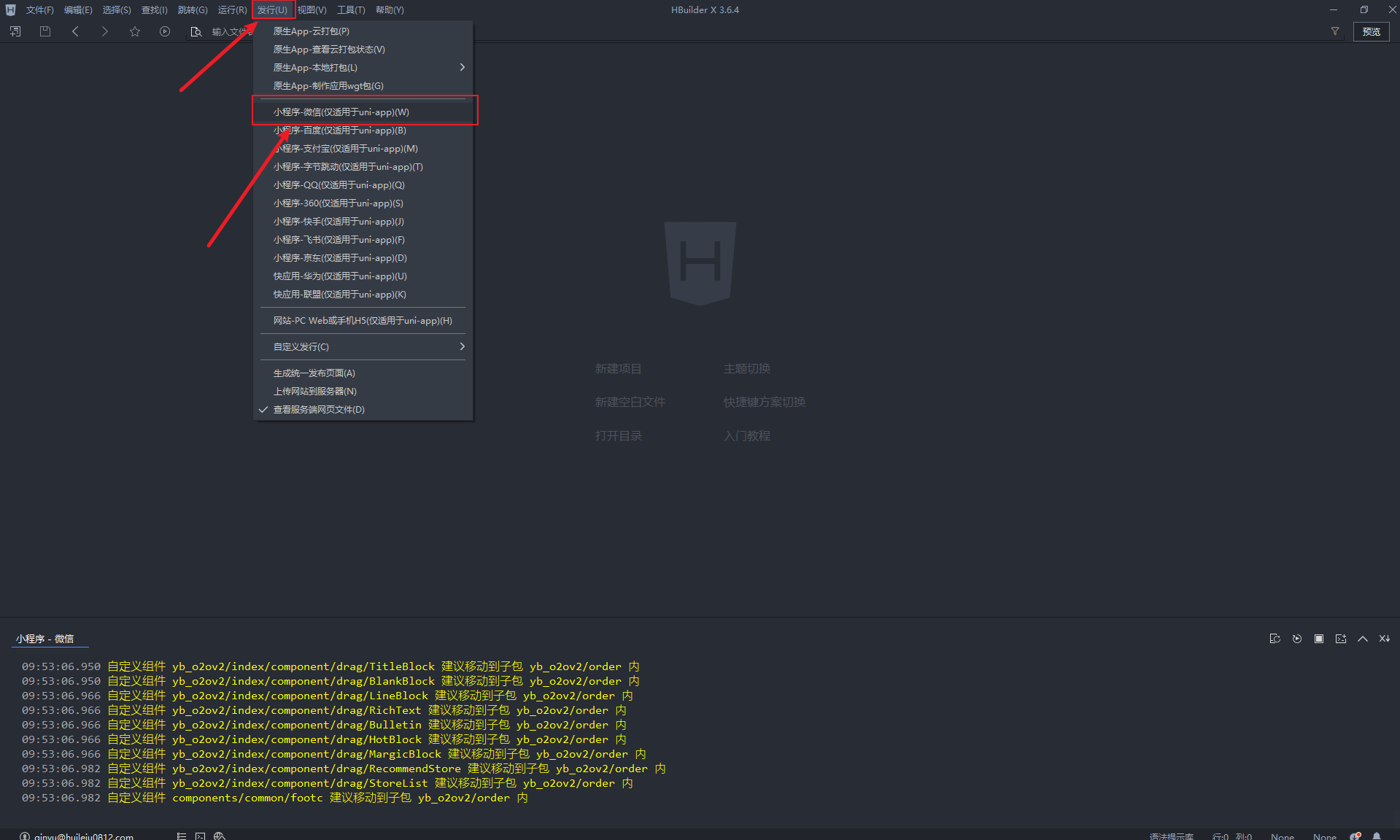Screen dimensions: 1400x840
Task: Click the 预览 button
Action: (x=1371, y=31)
